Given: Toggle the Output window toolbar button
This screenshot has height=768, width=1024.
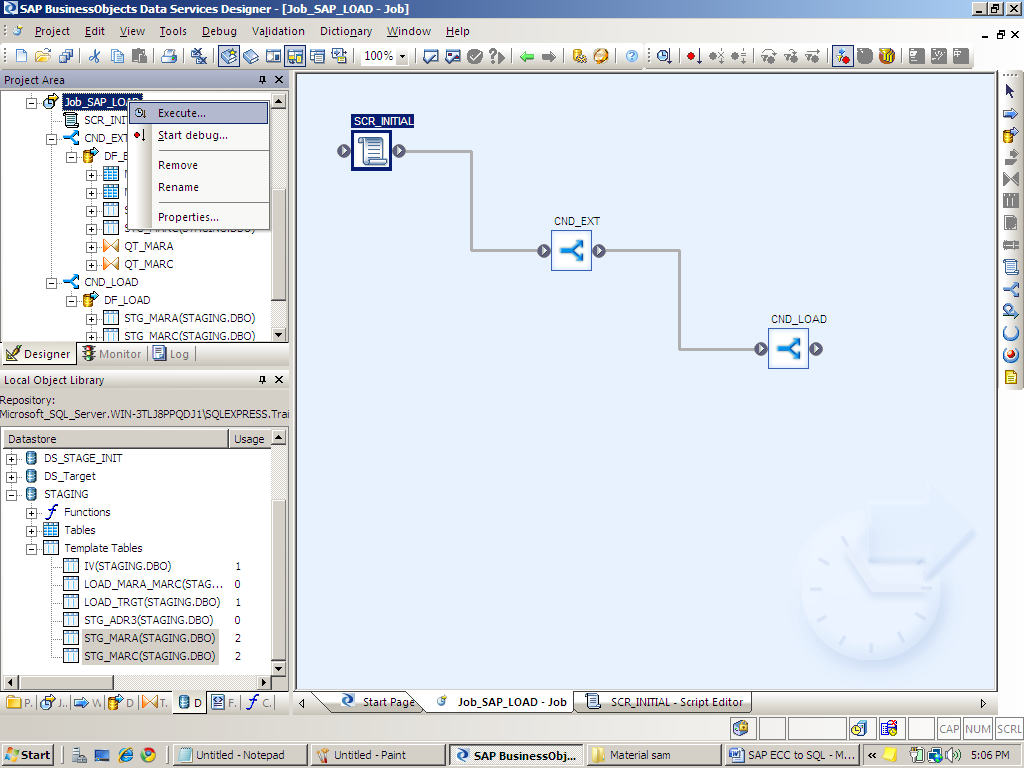Looking at the screenshot, I should tap(317, 56).
